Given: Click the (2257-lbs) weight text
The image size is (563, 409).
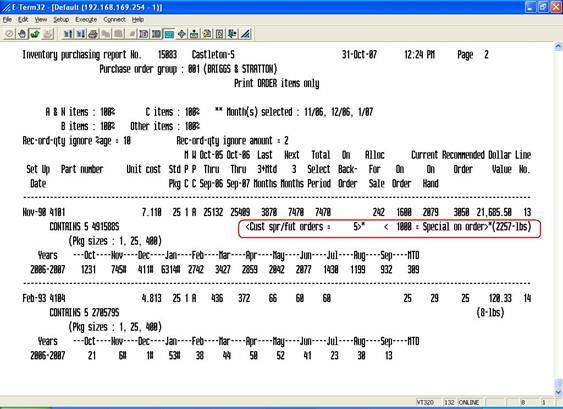Looking at the screenshot, I should click(x=511, y=227).
